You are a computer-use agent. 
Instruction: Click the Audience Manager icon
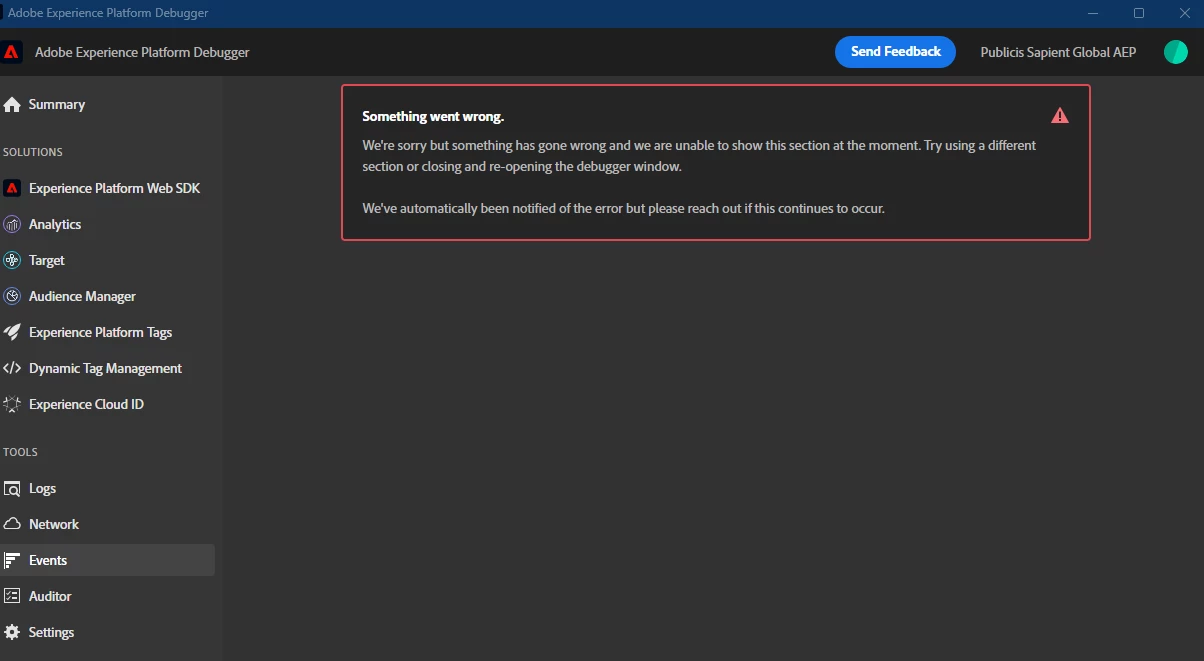point(12,296)
